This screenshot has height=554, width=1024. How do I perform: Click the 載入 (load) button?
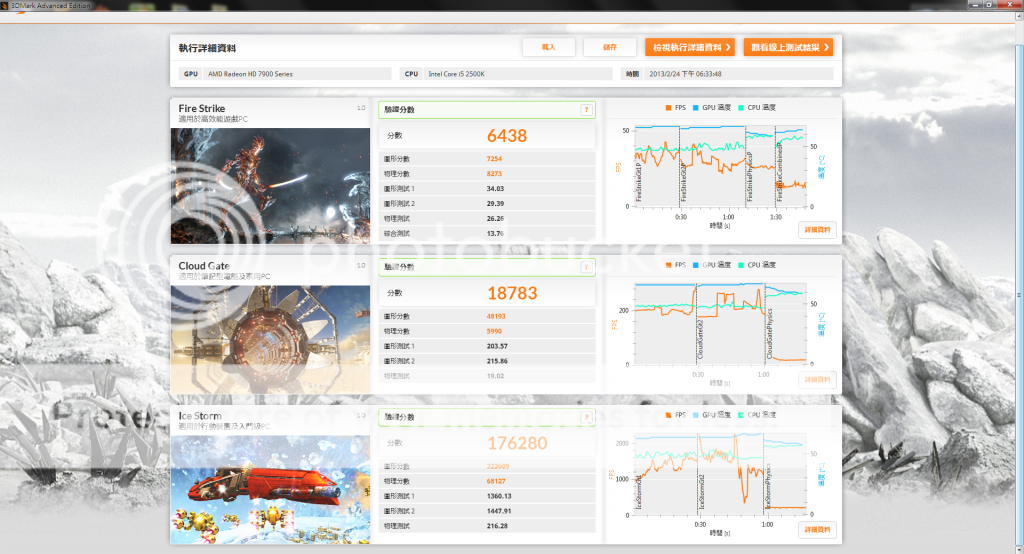[549, 47]
